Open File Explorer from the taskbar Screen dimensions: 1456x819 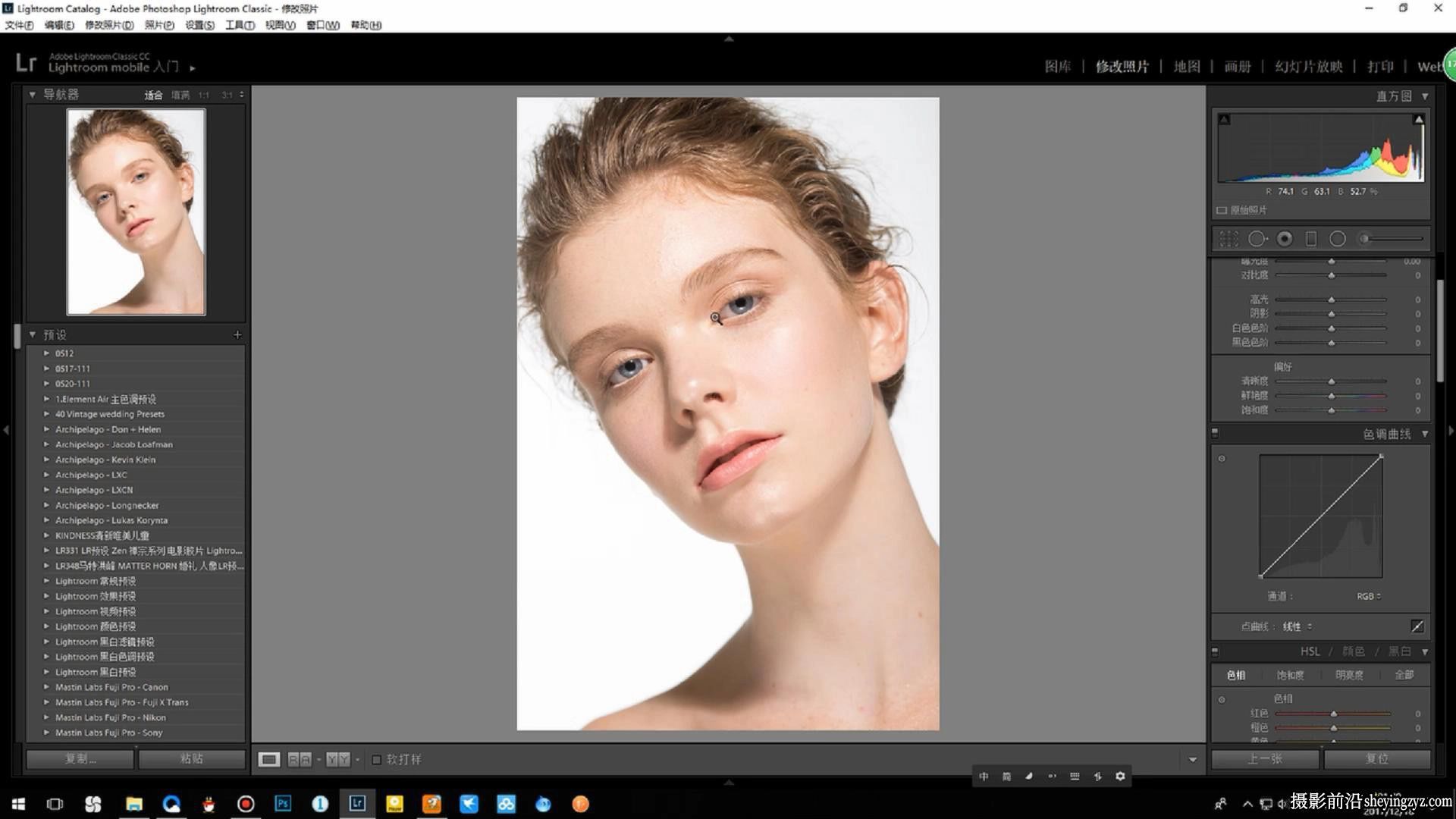pos(134,804)
